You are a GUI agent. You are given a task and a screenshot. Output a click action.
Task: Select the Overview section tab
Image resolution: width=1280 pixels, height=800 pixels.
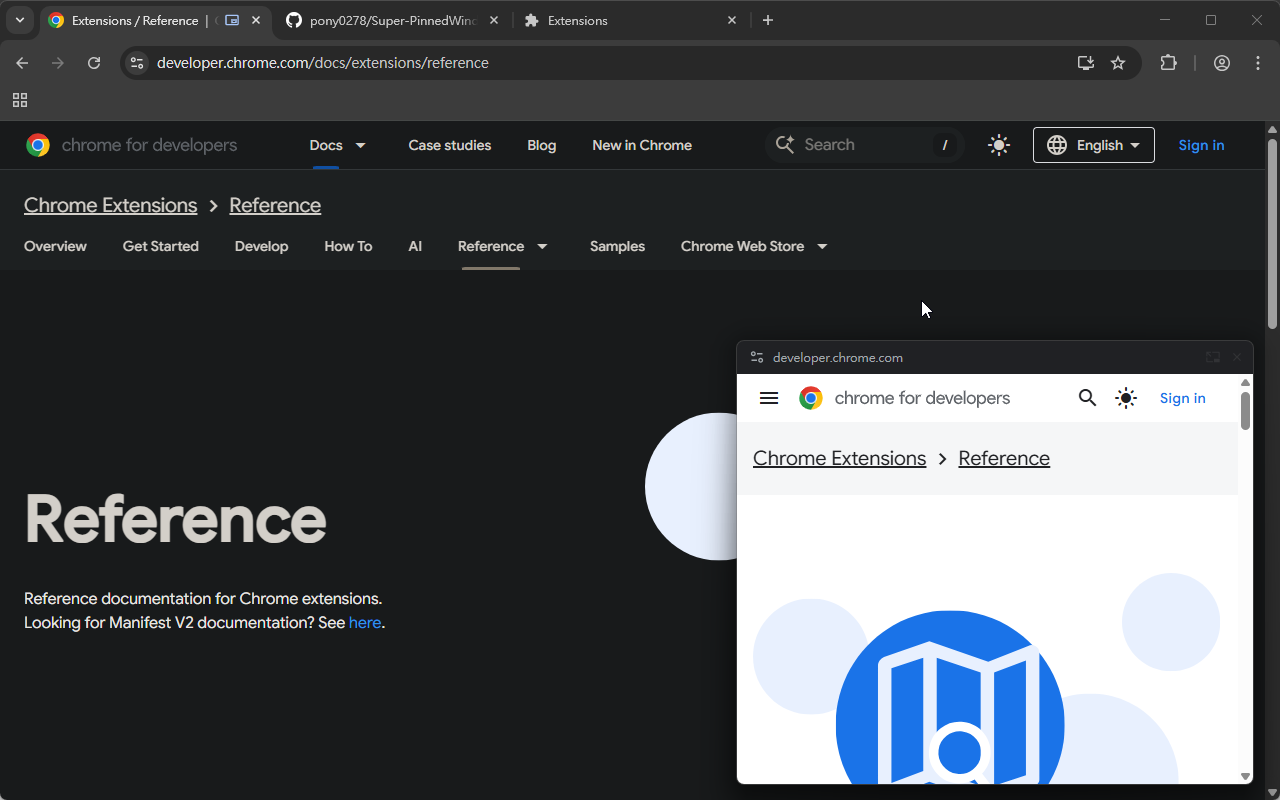click(55, 246)
